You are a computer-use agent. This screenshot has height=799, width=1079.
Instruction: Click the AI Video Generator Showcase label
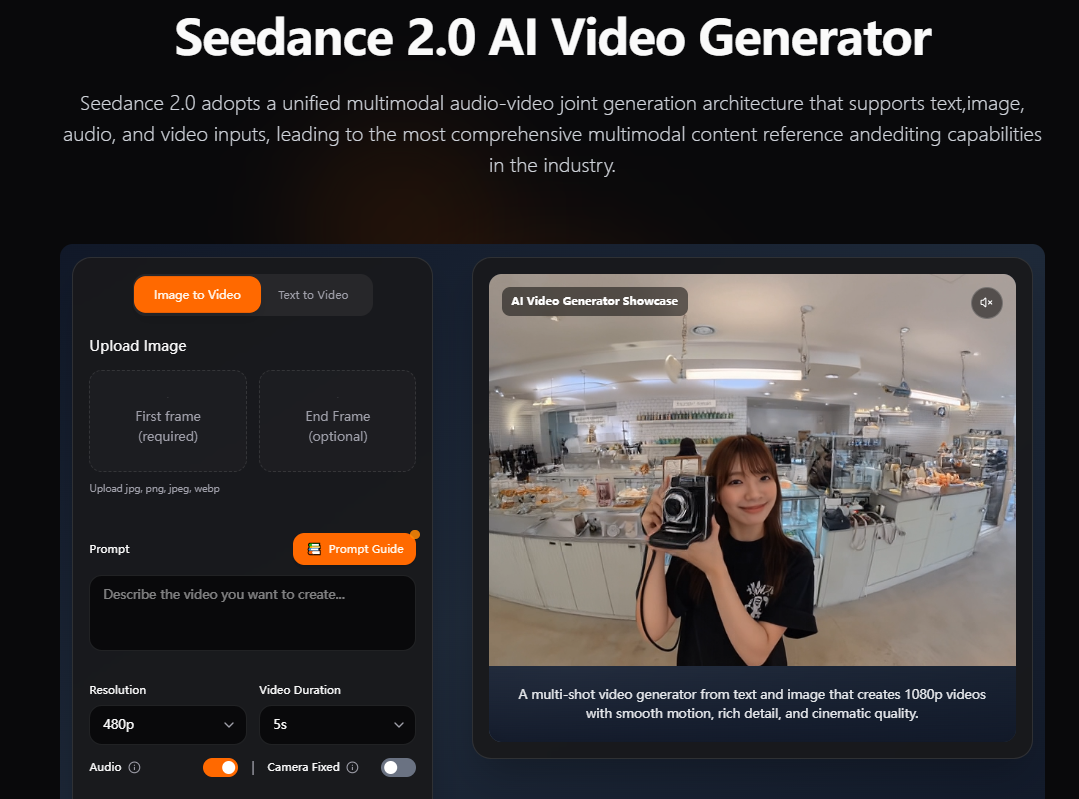[595, 301]
